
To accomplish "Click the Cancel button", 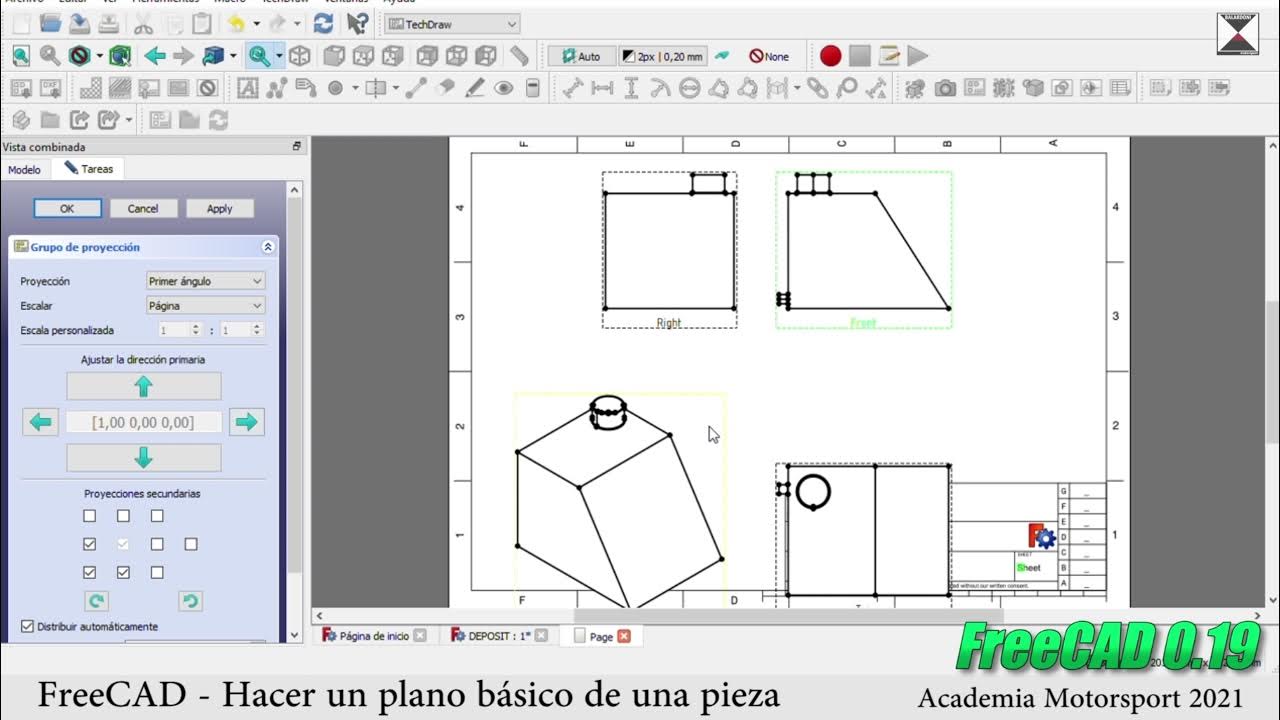I will click(x=143, y=208).
